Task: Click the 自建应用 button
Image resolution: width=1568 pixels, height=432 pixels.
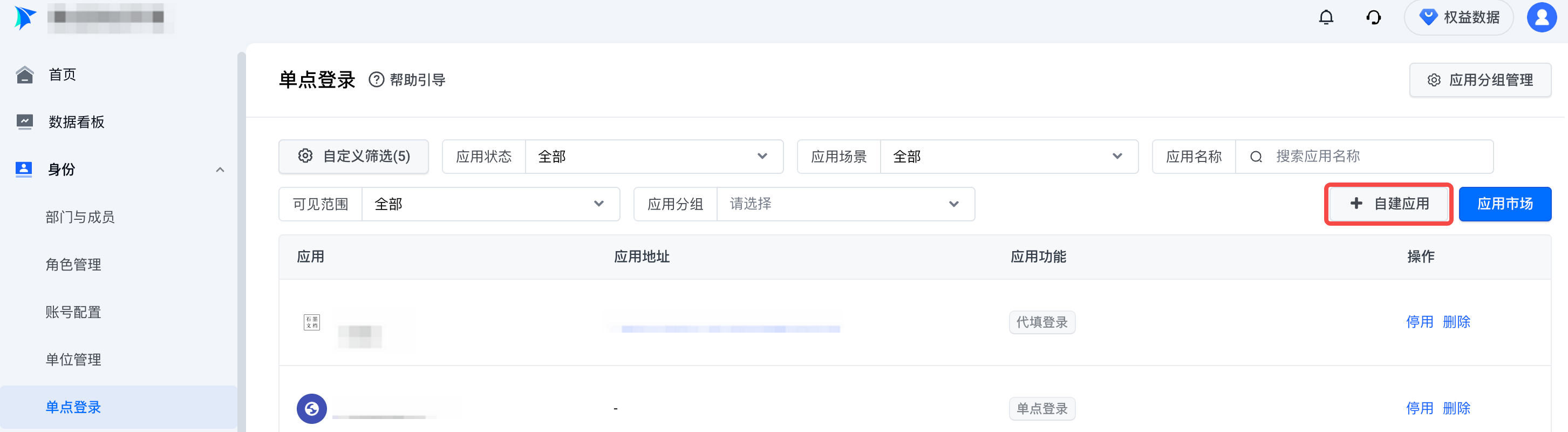Action: click(1388, 204)
